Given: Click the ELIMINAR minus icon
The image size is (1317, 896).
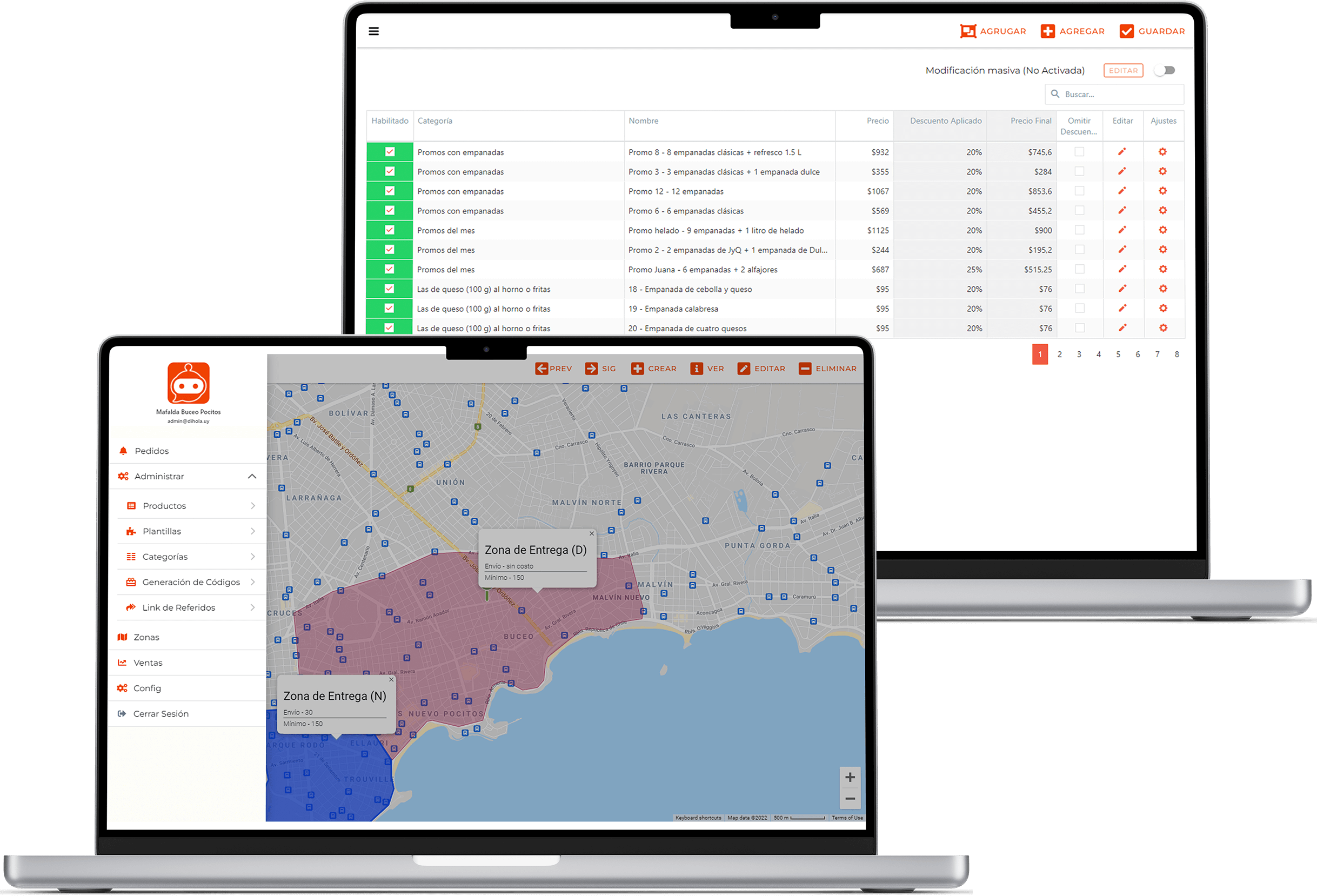Looking at the screenshot, I should (x=805, y=369).
